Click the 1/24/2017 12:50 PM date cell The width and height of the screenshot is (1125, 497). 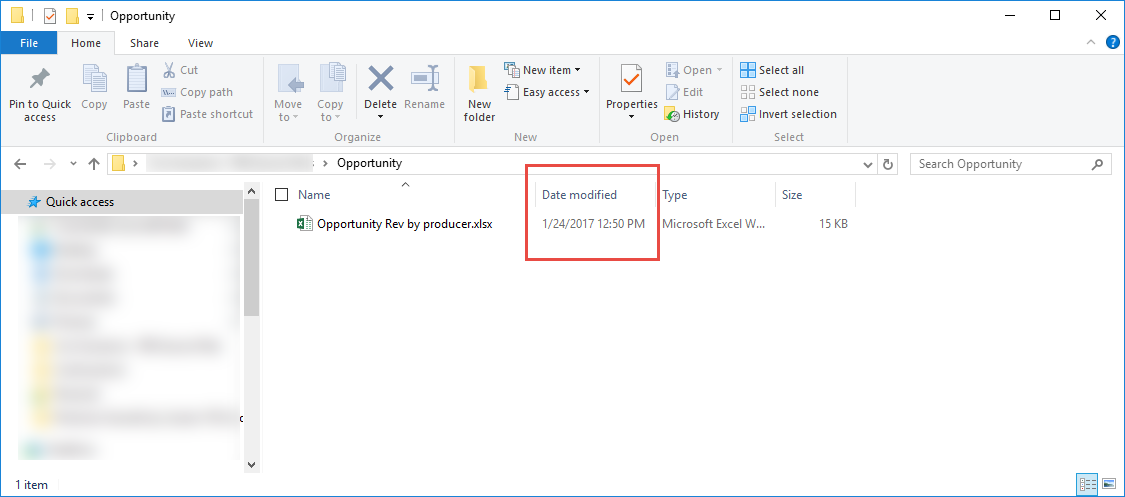593,224
